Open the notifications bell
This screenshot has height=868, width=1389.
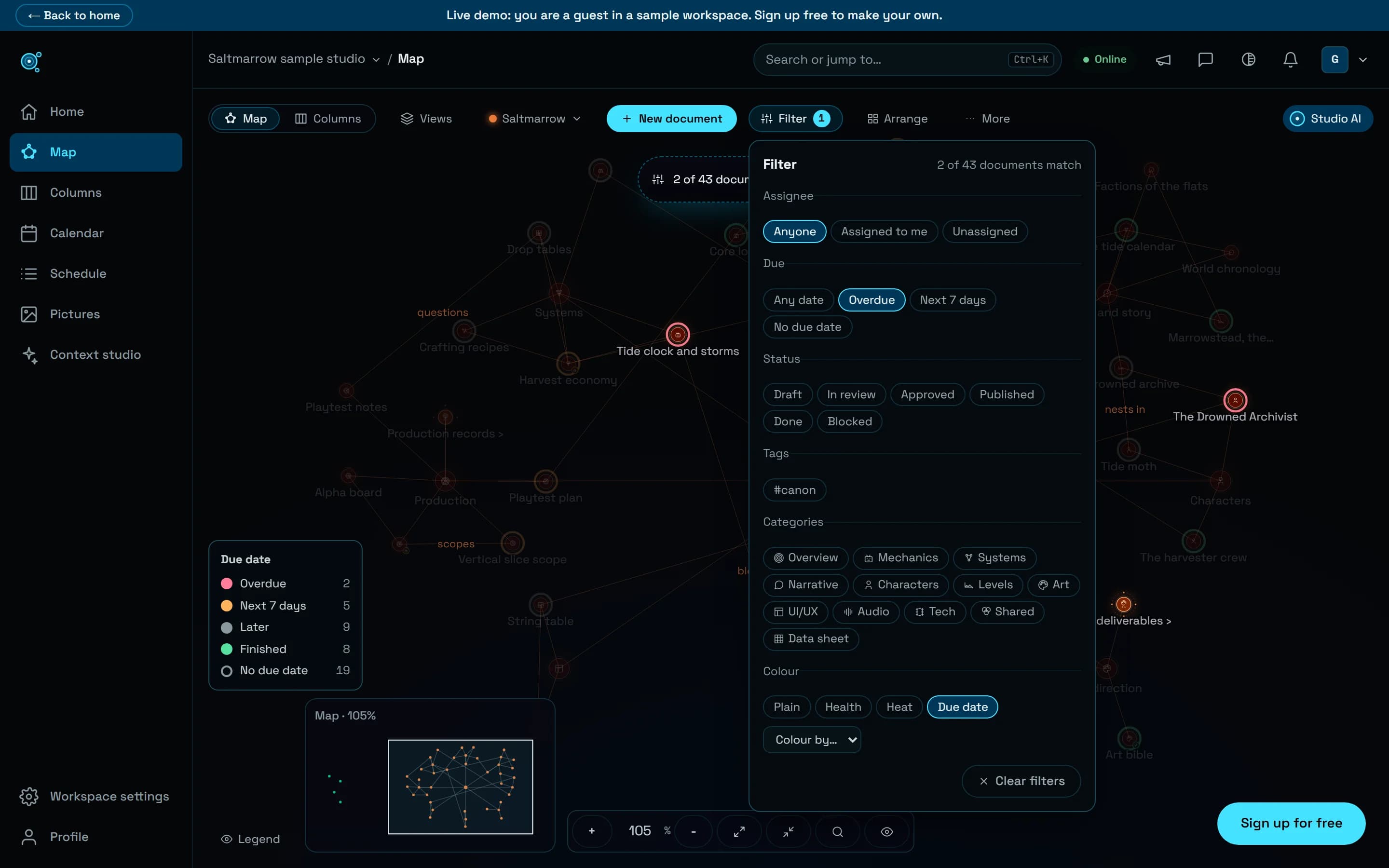pyautogui.click(x=1290, y=60)
